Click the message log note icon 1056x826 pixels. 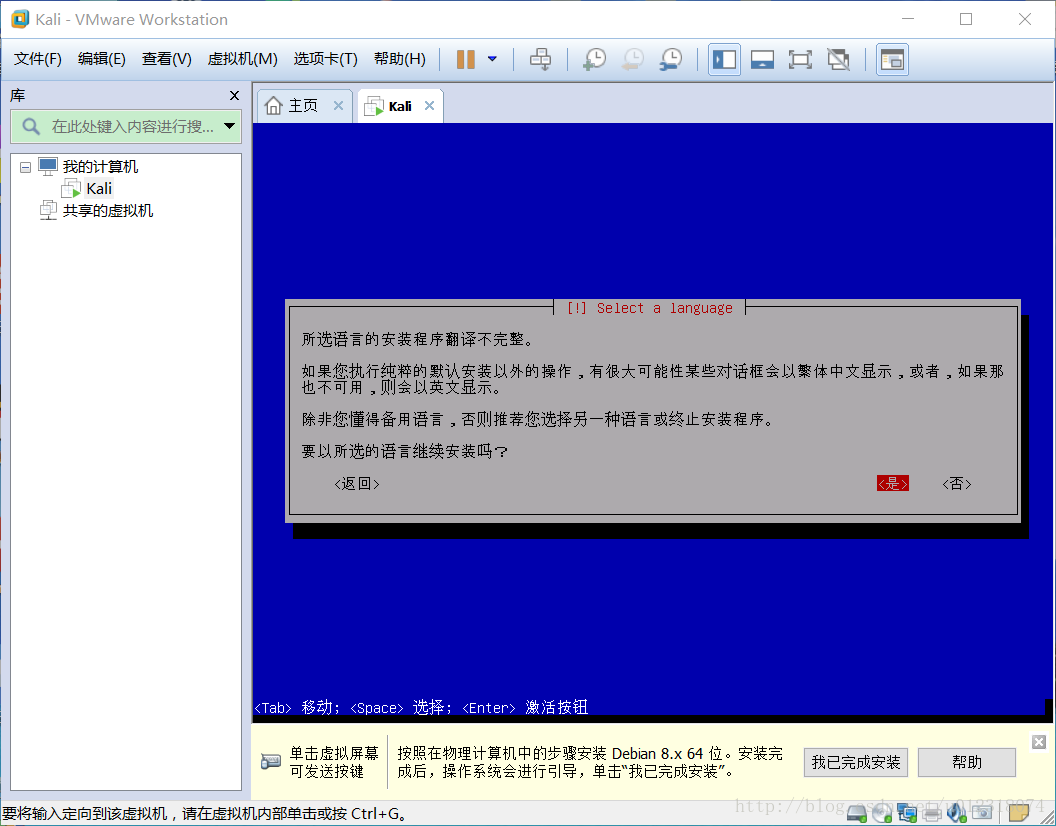coord(1018,814)
